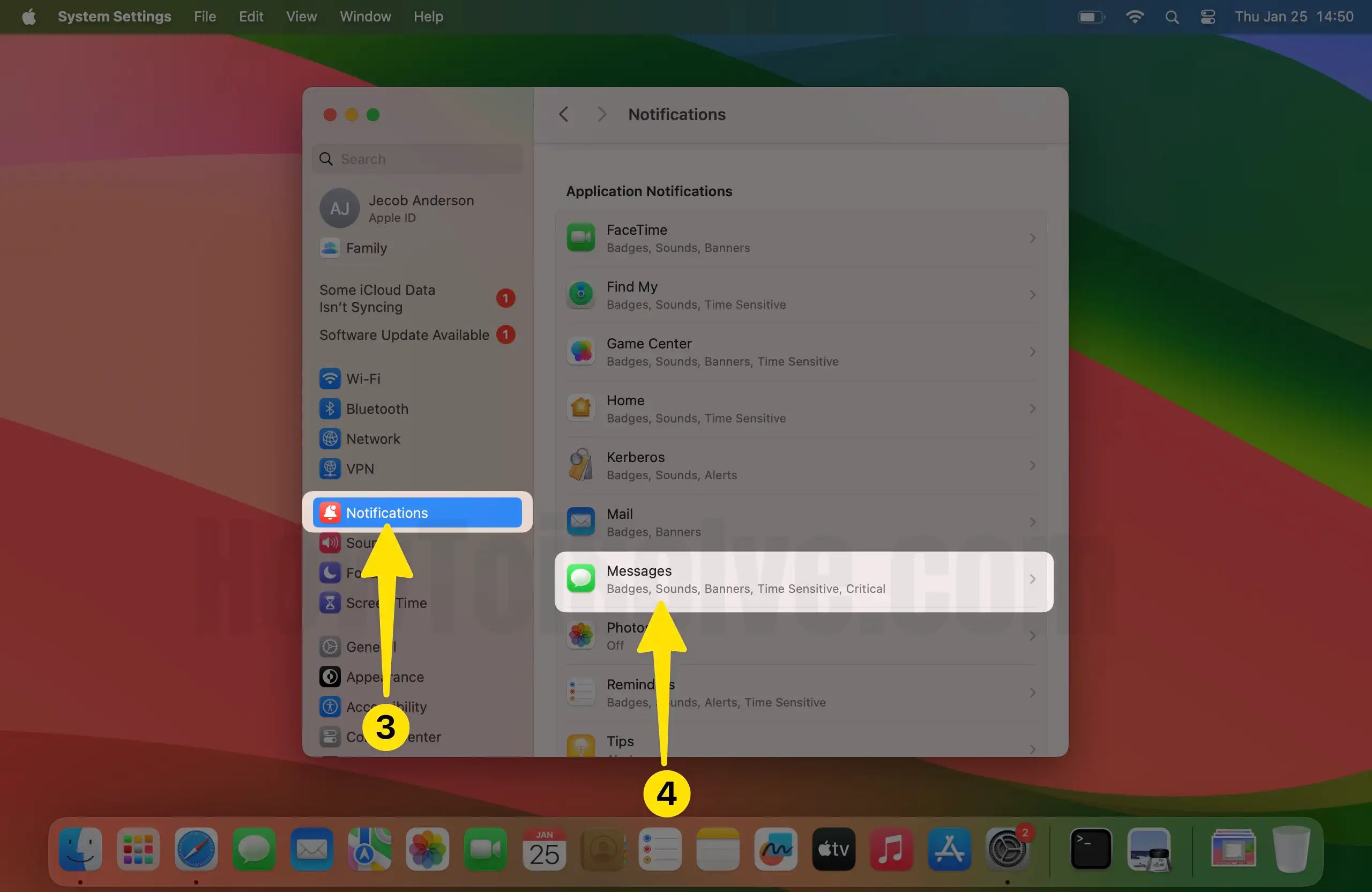Open Apple TV from the Dock
This screenshot has width=1372, height=892.
[x=833, y=849]
